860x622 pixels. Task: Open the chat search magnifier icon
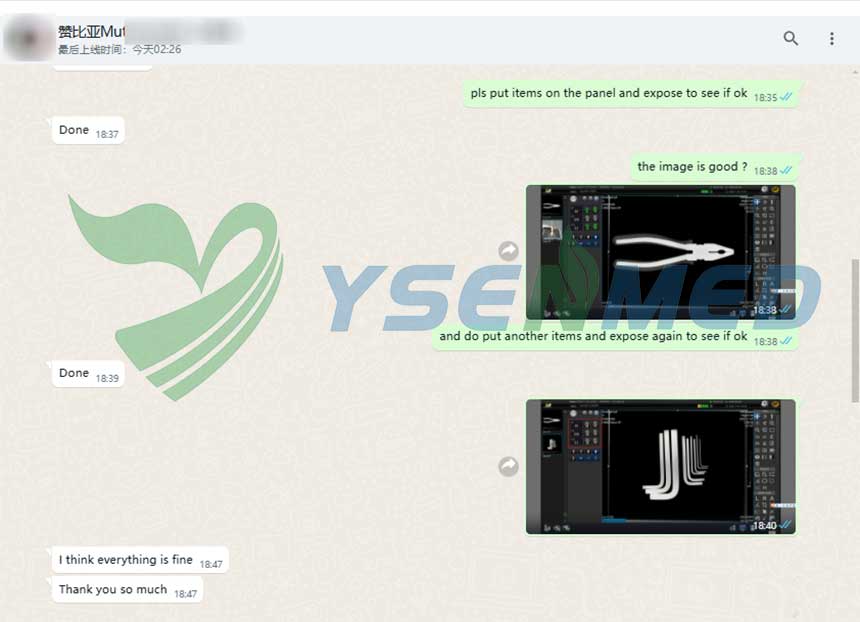click(x=790, y=39)
